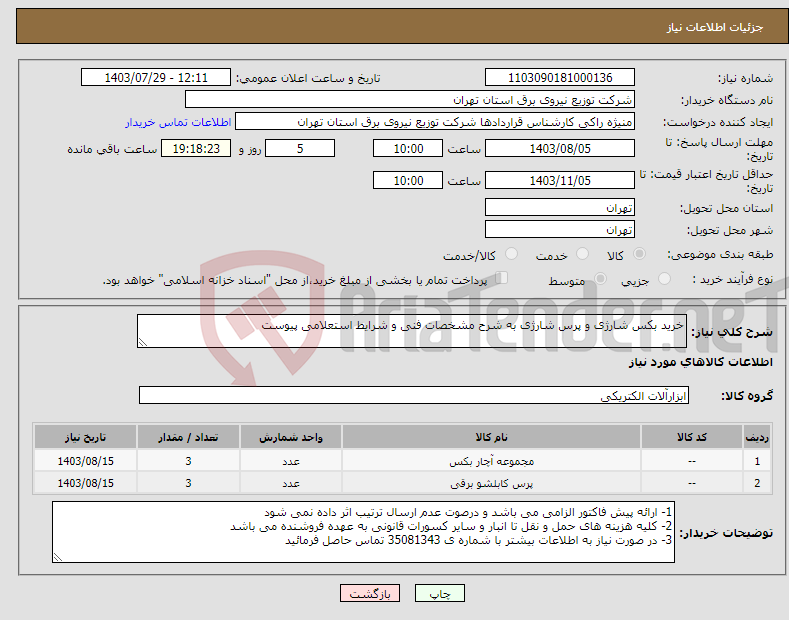Click unit عدد in پرس کابلشو برقی row

[291, 483]
